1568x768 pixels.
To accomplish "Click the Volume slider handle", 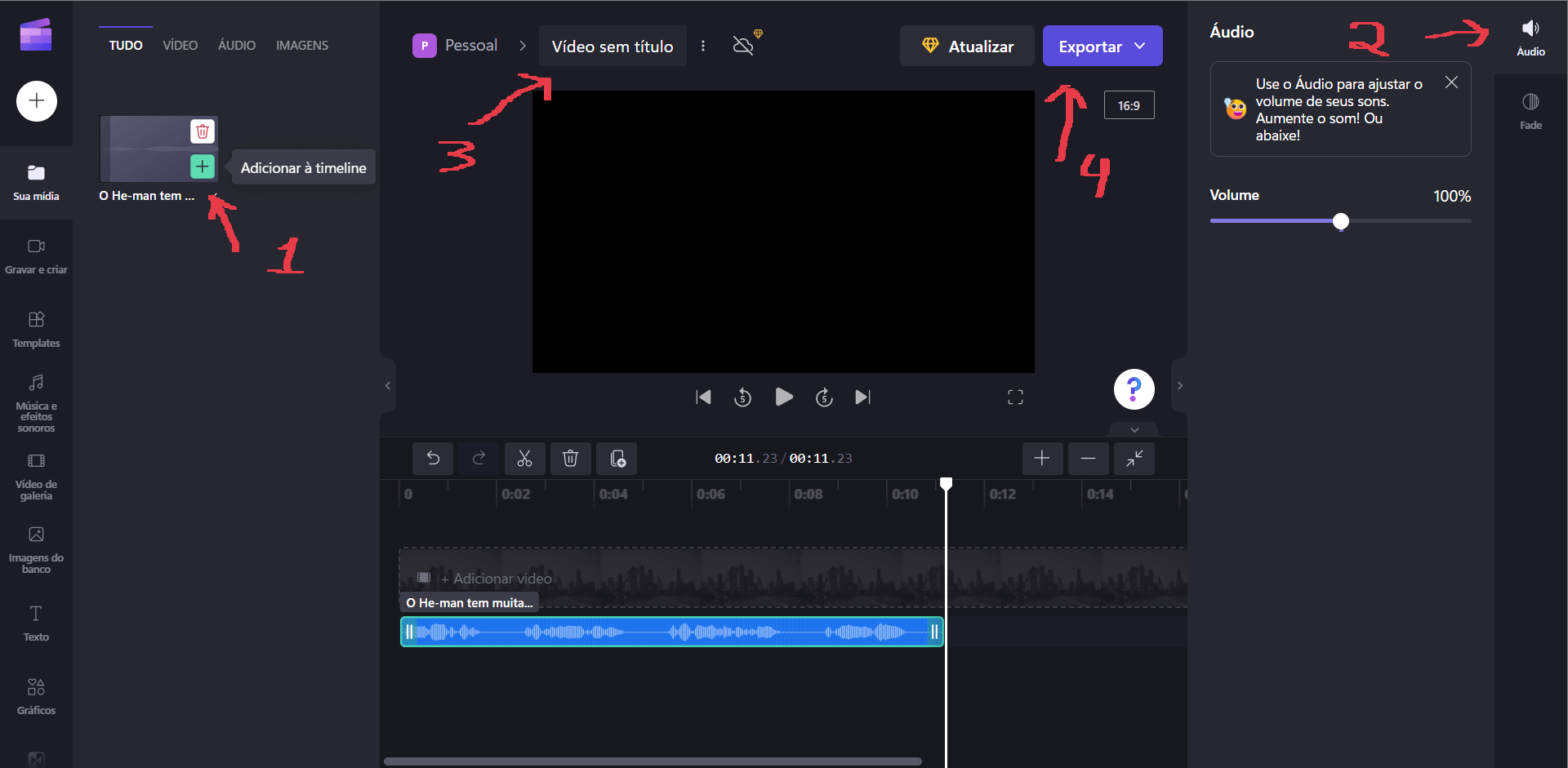I will point(1341,221).
